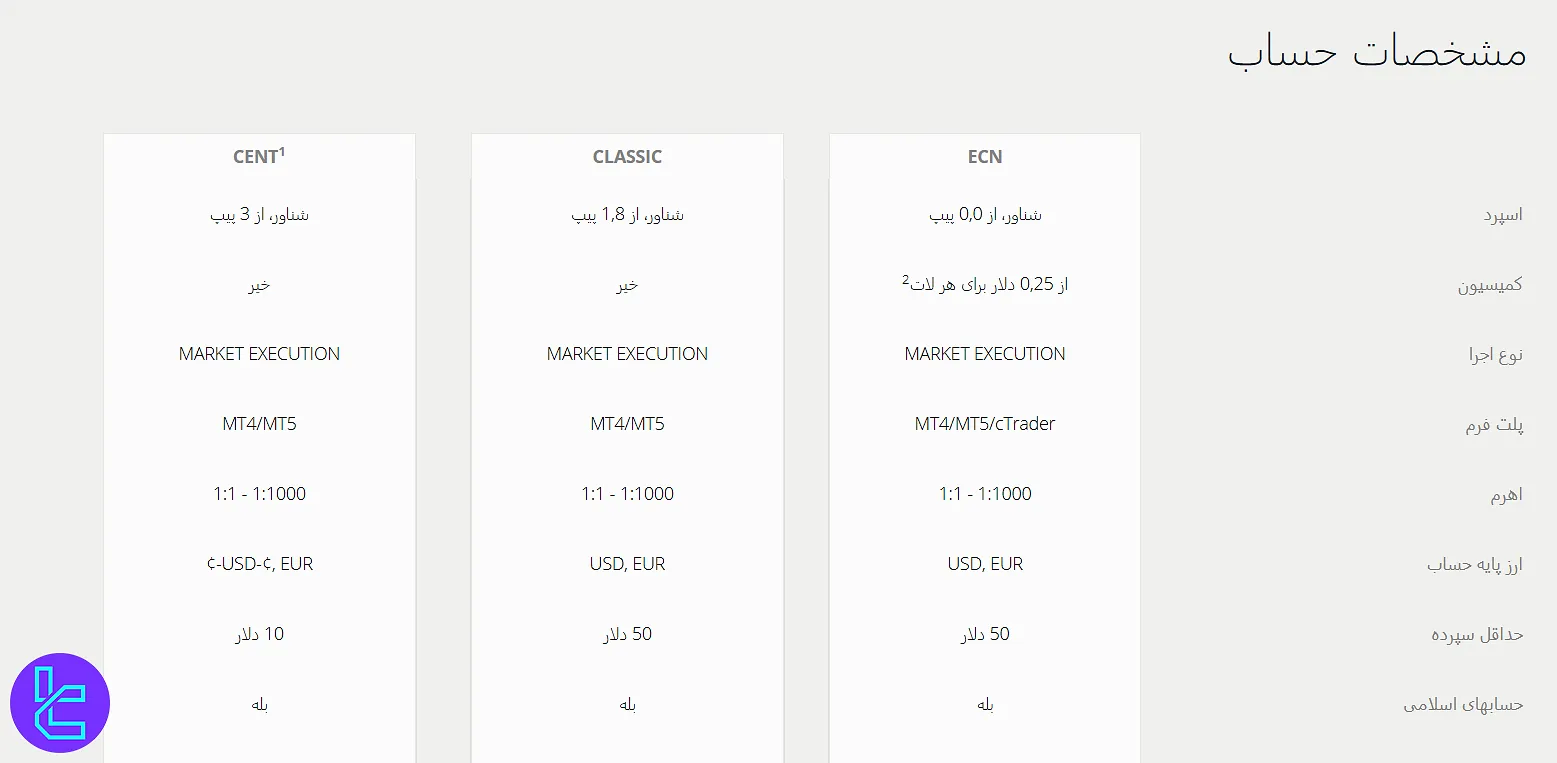
Task: Click بله for CENT Islamic accounts
Action: pos(258,704)
